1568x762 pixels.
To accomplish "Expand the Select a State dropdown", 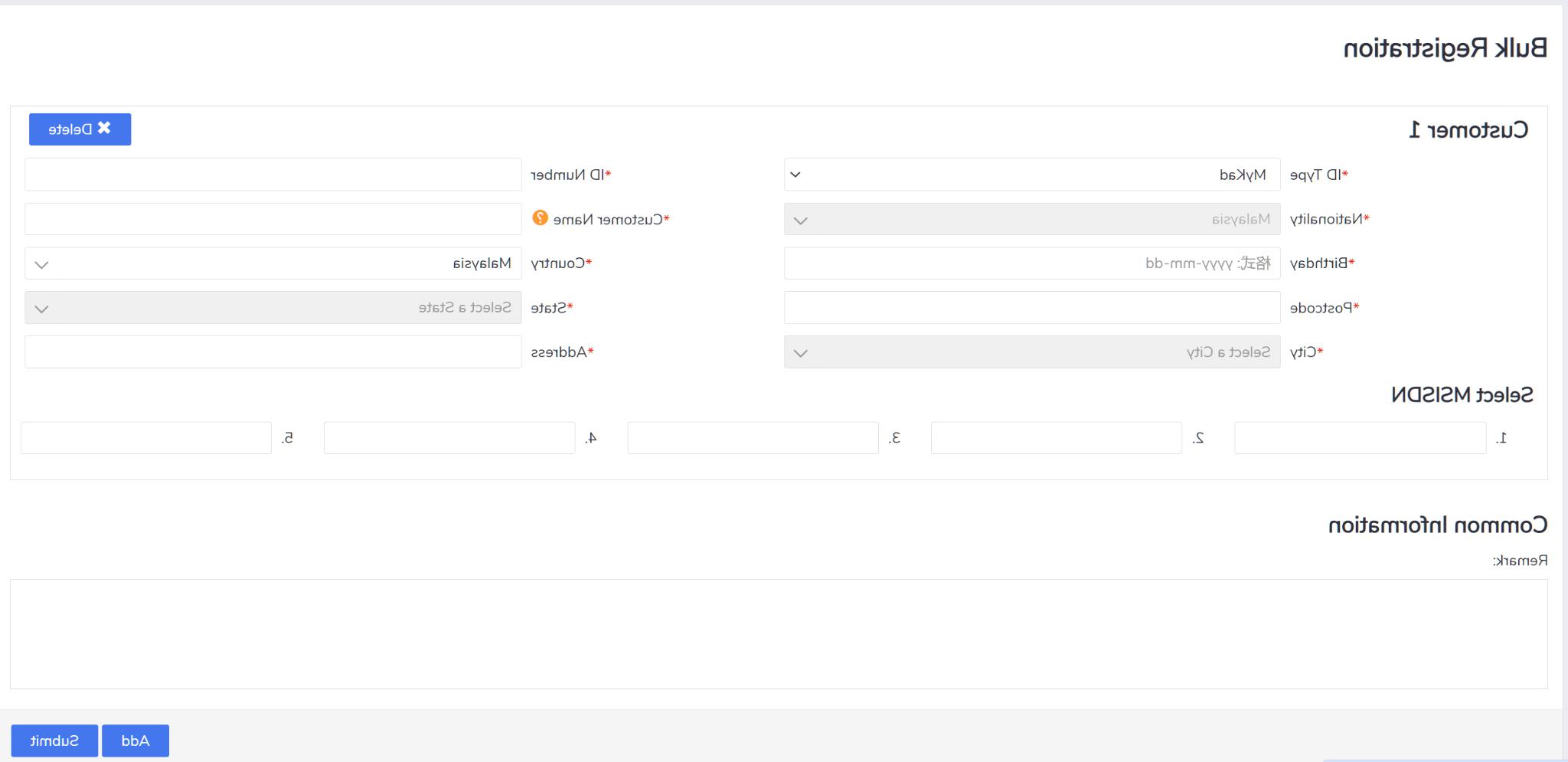I will [x=273, y=308].
